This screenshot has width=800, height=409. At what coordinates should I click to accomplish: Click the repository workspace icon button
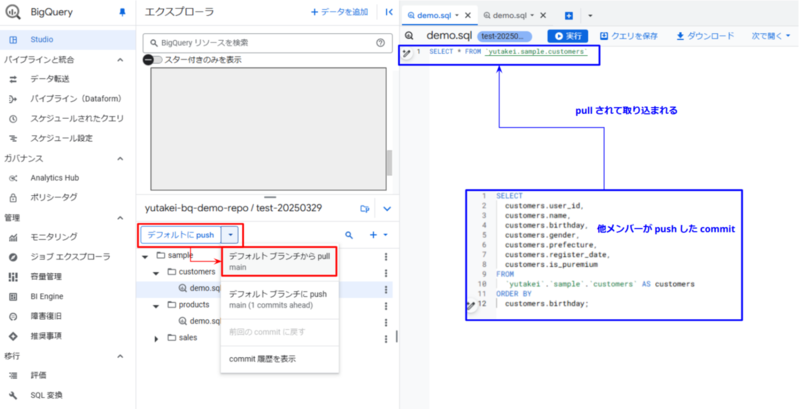tap(364, 209)
